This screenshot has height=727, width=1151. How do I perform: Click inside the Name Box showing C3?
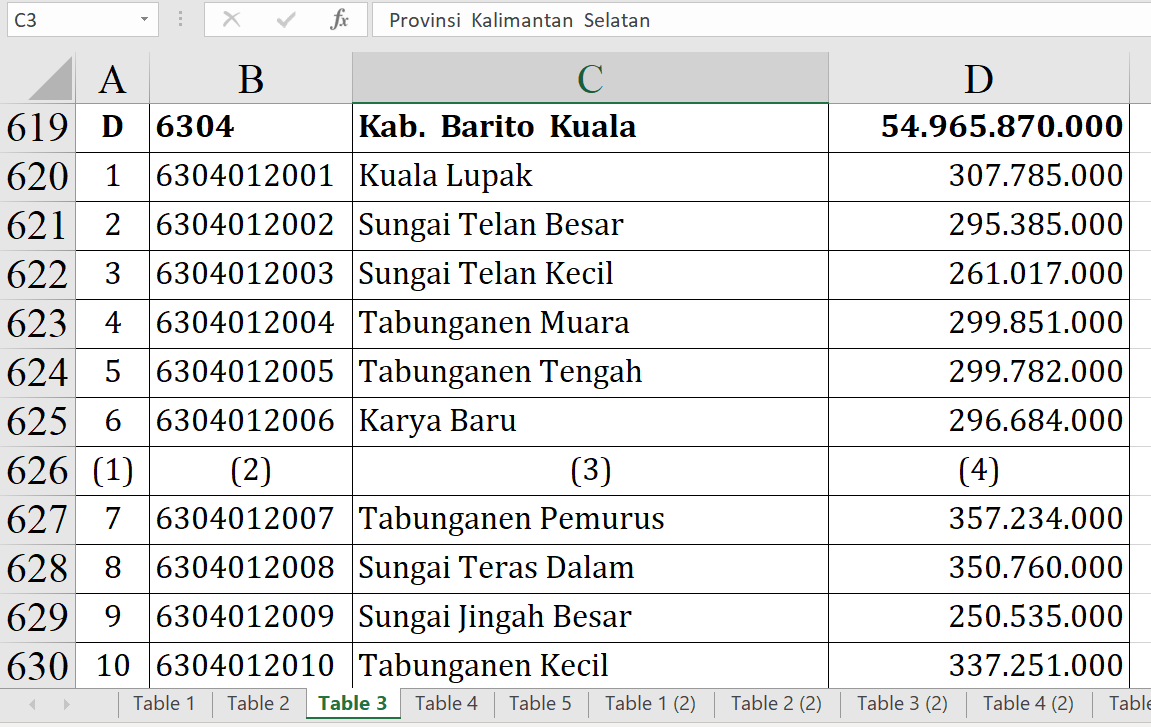68,20
